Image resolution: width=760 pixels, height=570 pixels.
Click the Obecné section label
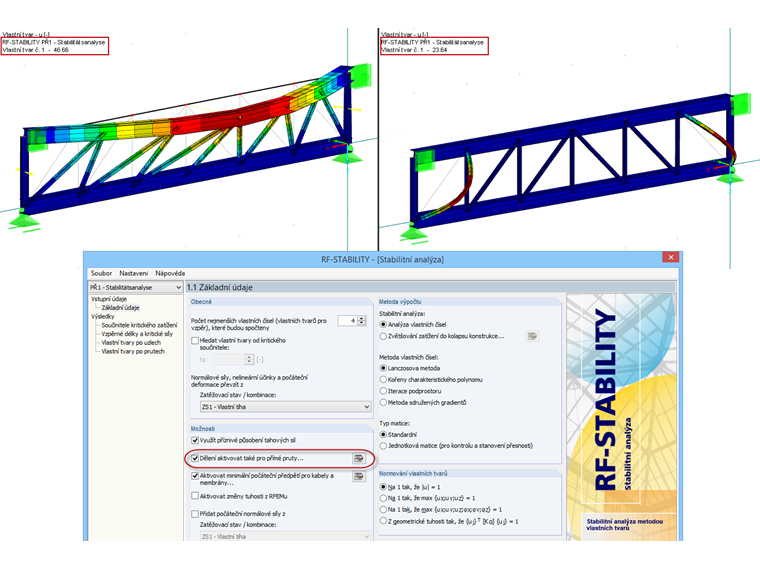[201, 302]
